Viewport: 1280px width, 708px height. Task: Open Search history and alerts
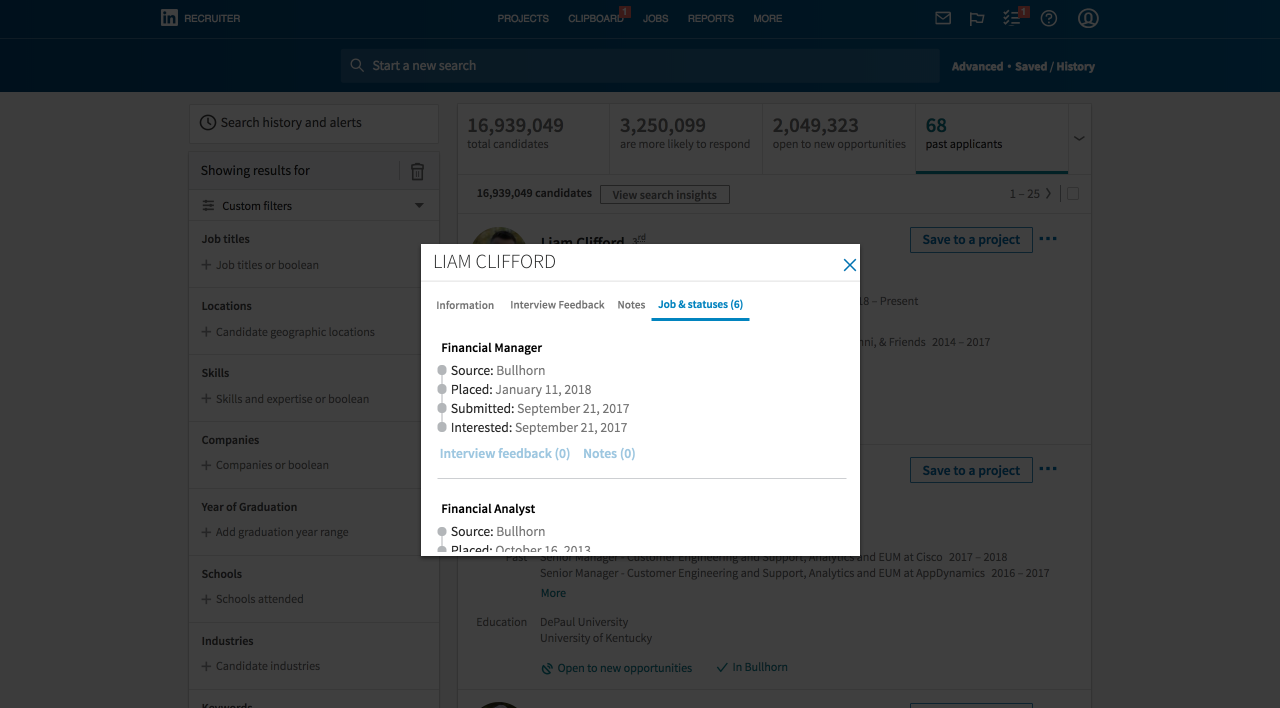[314, 123]
